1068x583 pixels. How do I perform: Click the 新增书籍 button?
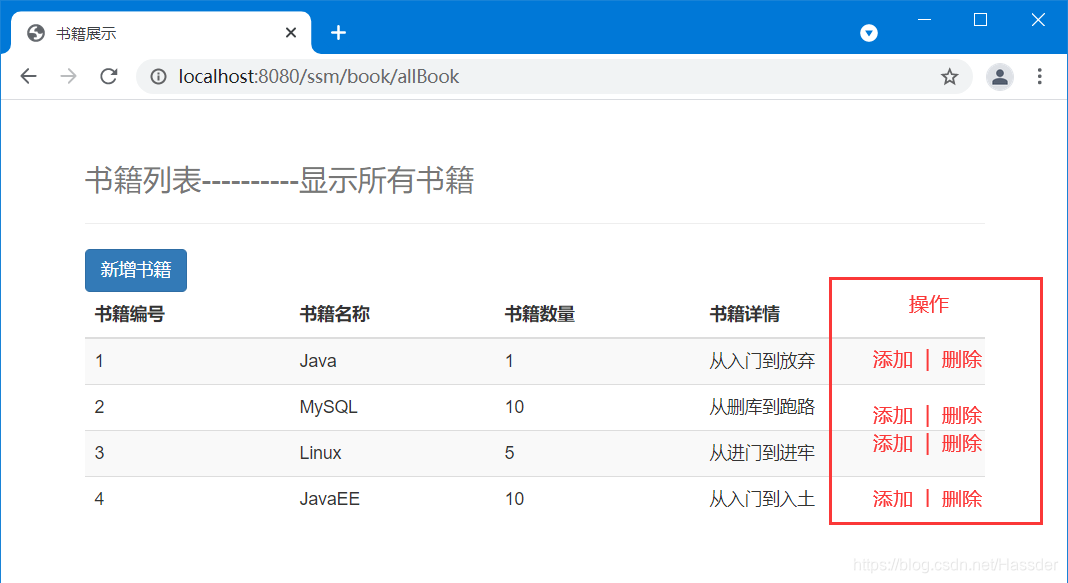136,270
